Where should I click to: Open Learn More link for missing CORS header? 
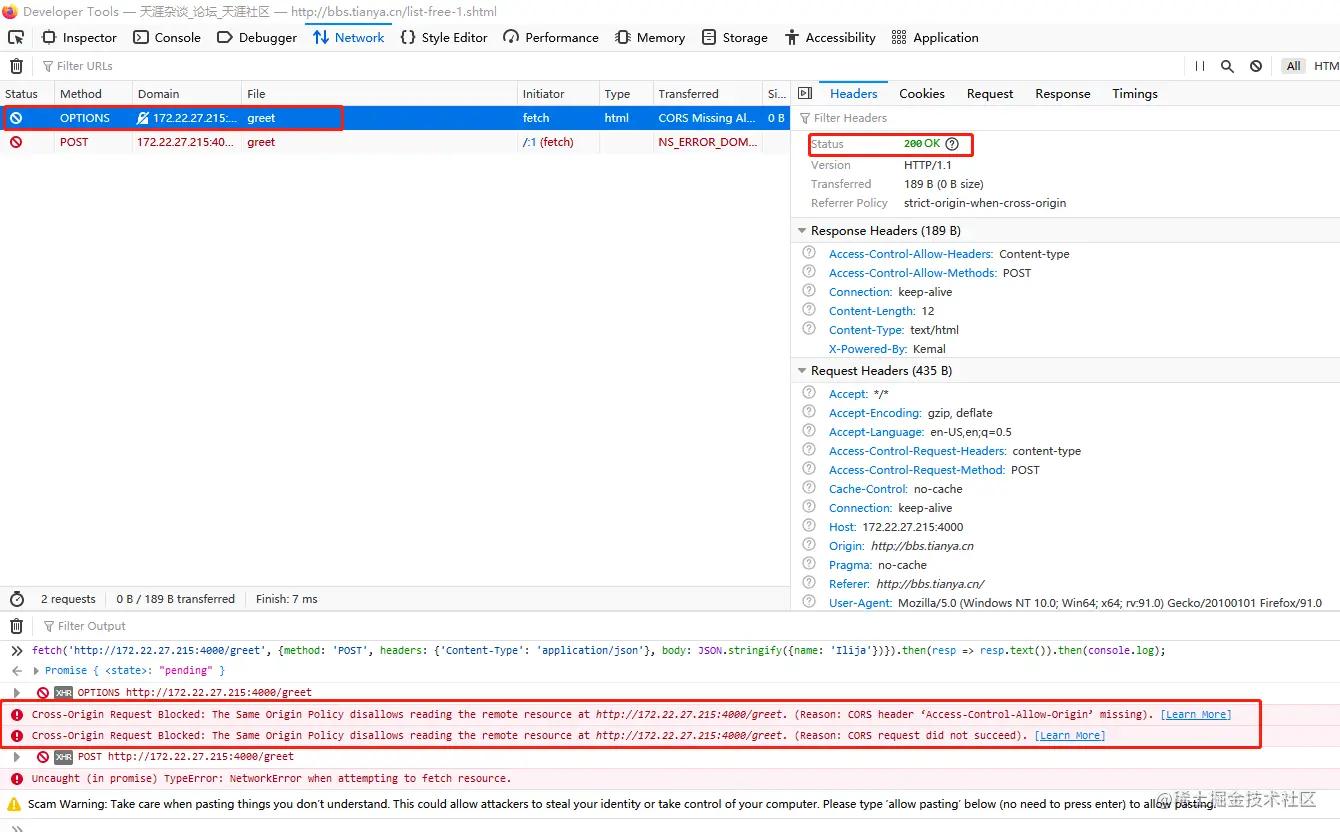point(1195,714)
